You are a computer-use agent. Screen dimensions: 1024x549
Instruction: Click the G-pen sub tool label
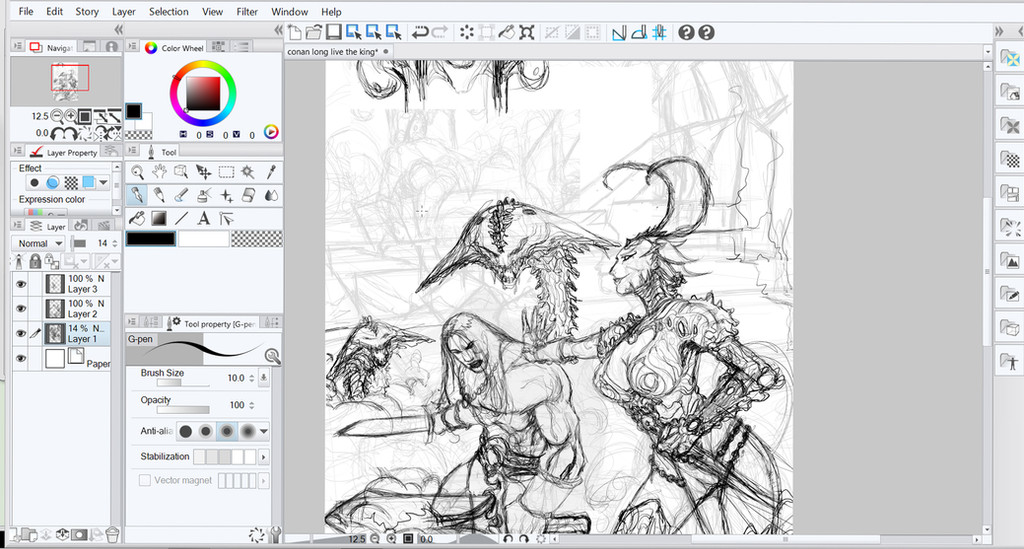click(140, 339)
